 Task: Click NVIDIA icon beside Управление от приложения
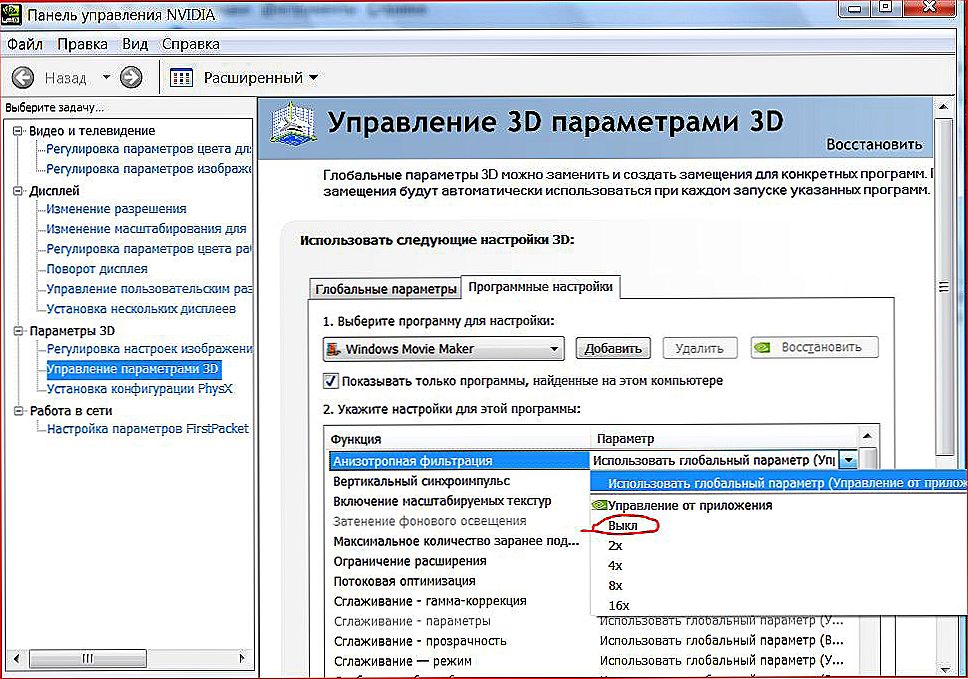tap(599, 505)
